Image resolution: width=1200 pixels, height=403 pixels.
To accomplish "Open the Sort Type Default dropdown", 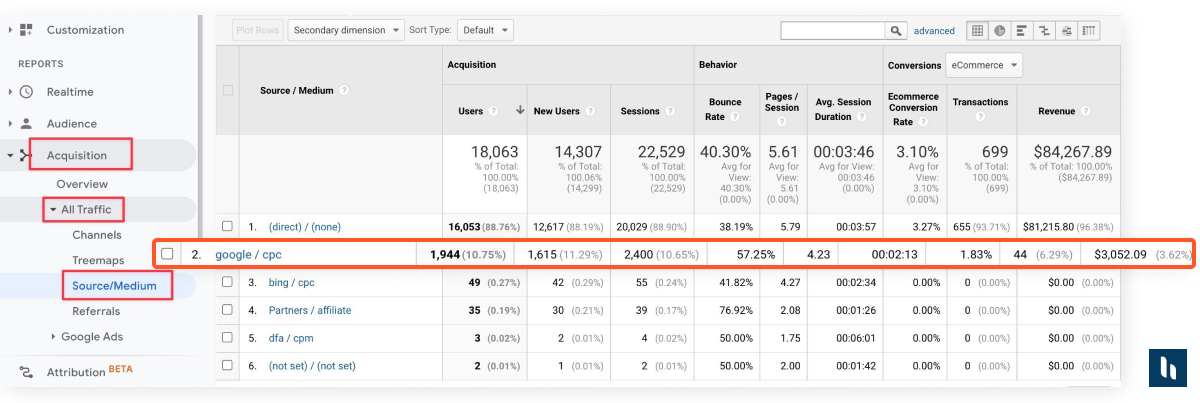I will pyautogui.click(x=486, y=30).
